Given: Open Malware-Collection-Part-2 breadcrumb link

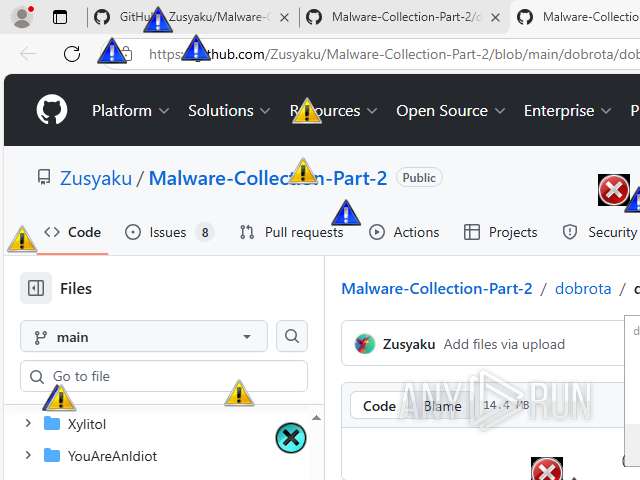Looking at the screenshot, I should pyautogui.click(x=437, y=289).
